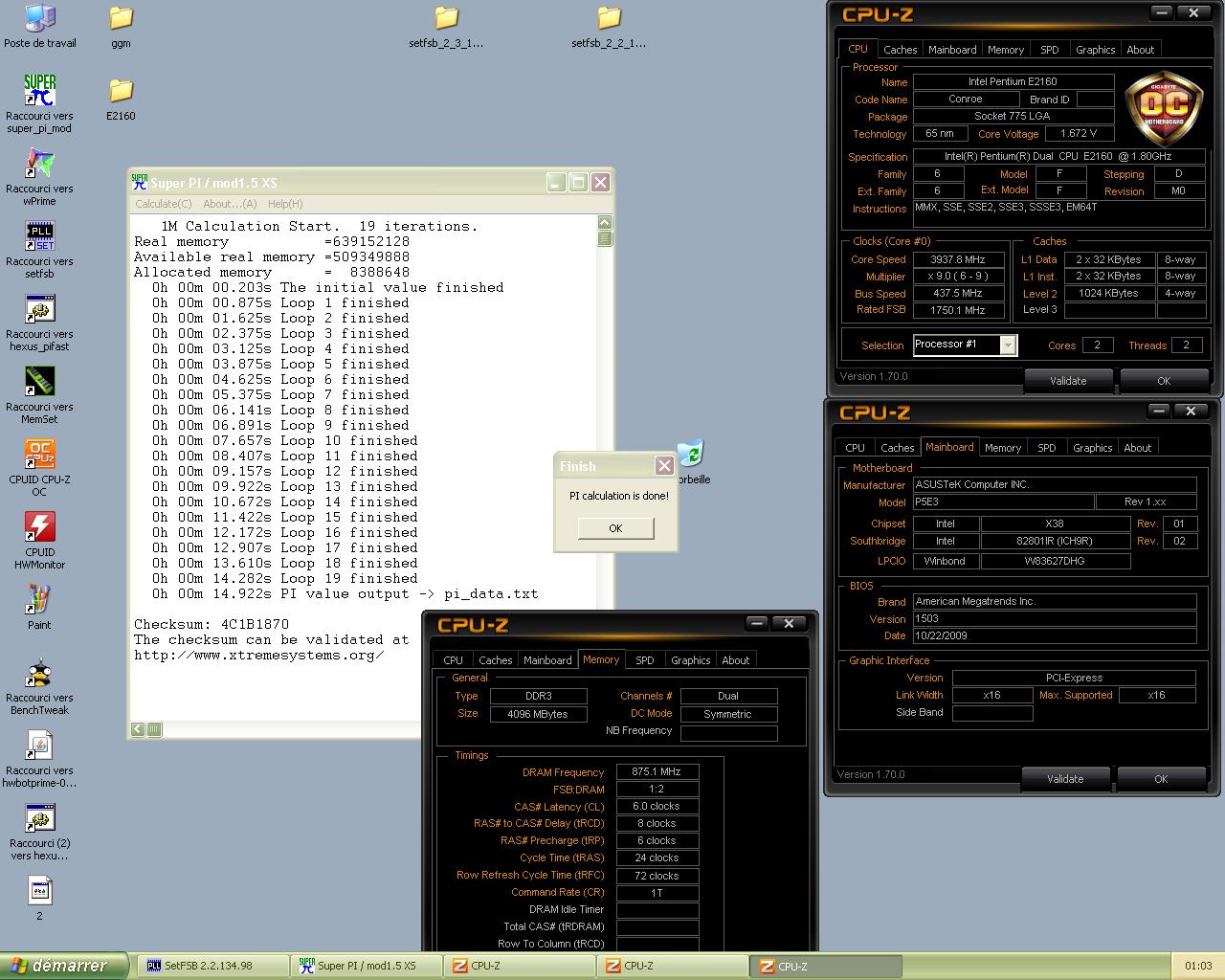
Task: Launch BenchTweak shortcut icon
Action: click(39, 673)
